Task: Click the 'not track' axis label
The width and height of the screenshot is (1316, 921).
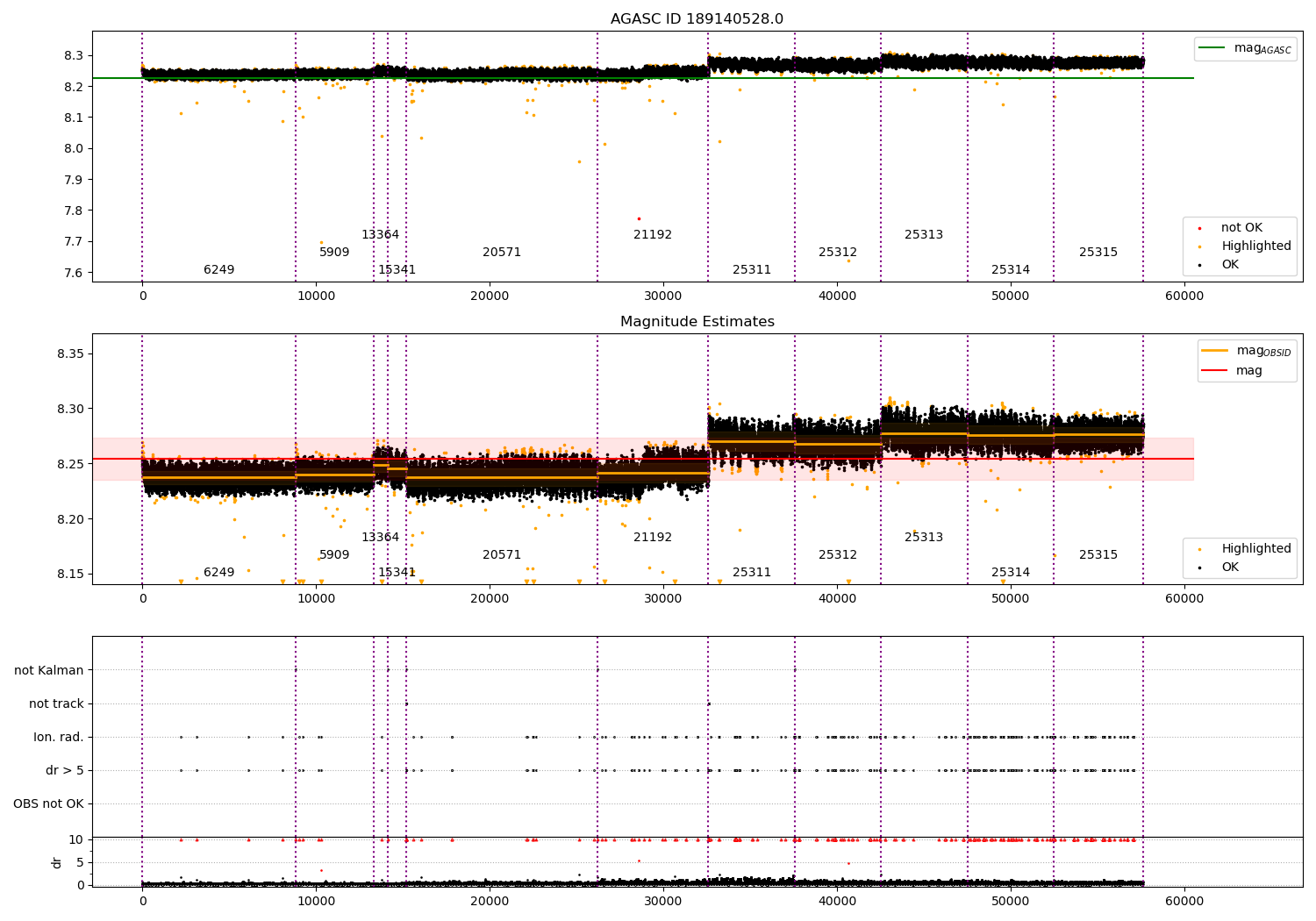Action: [56, 704]
